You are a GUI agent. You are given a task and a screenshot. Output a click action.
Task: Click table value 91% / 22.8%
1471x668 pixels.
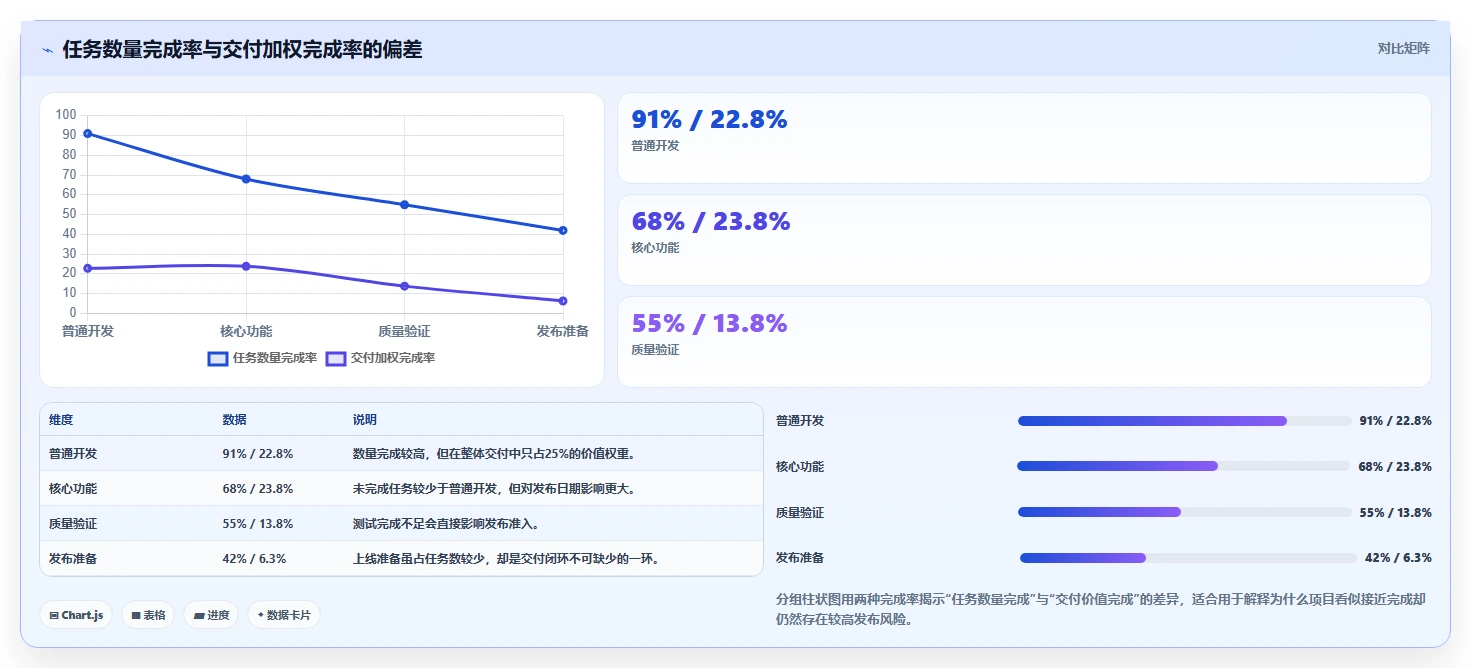coord(258,453)
